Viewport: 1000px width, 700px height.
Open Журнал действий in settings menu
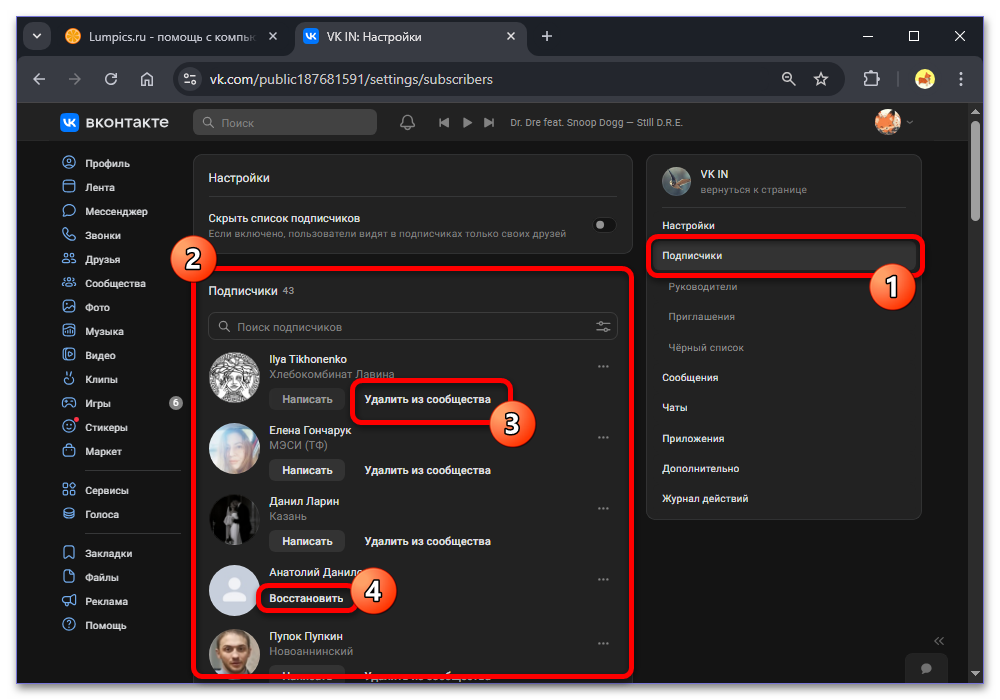click(x=705, y=499)
